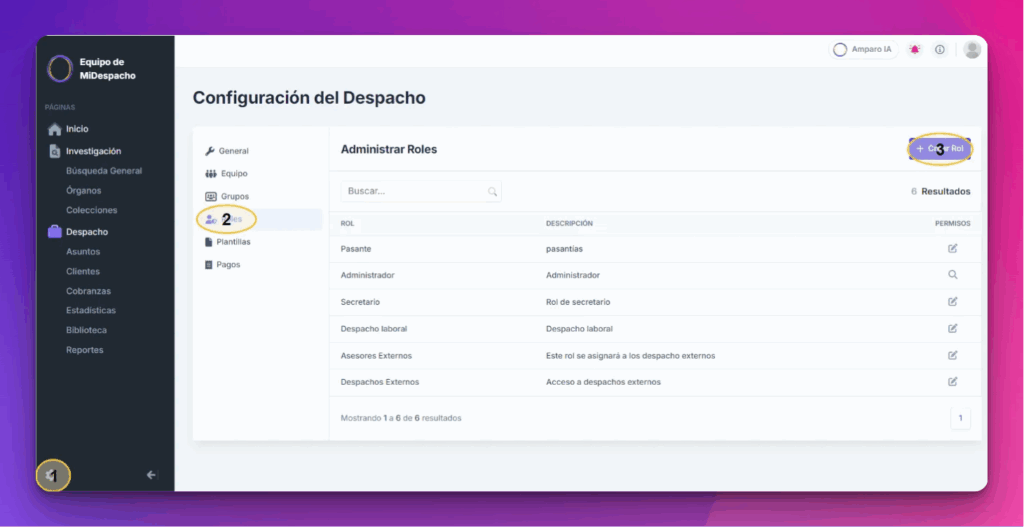Open the Amparo IA assistant button

pos(863,50)
